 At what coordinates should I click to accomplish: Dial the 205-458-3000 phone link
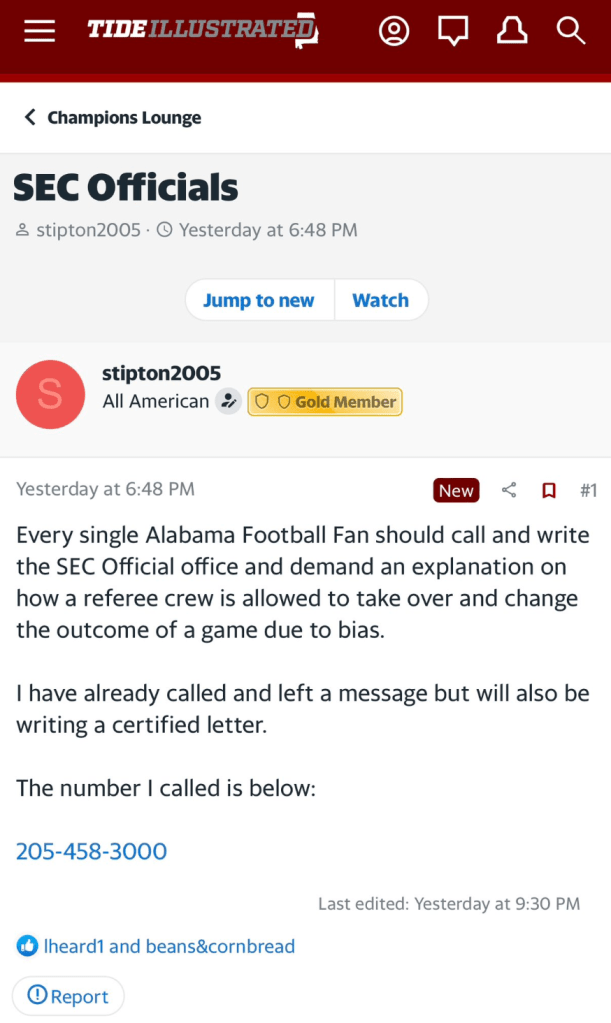click(91, 851)
